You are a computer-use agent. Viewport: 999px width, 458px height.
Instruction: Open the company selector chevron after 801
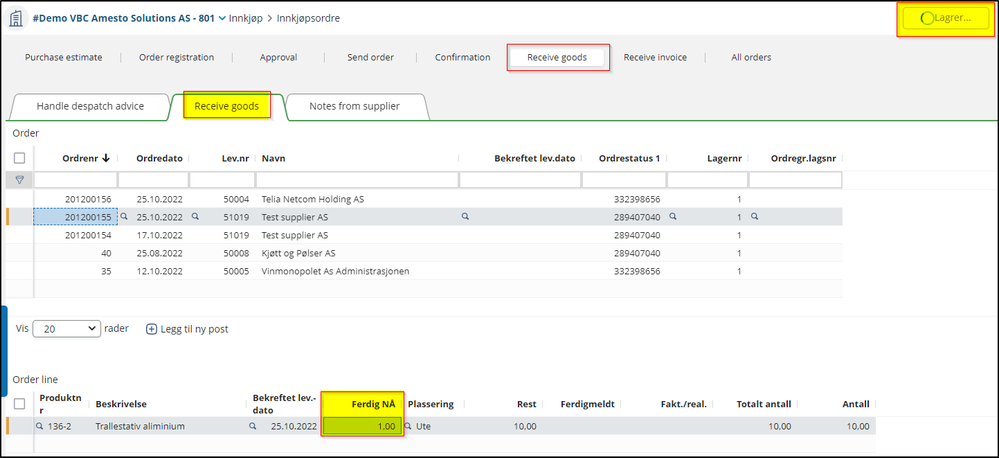(222, 18)
